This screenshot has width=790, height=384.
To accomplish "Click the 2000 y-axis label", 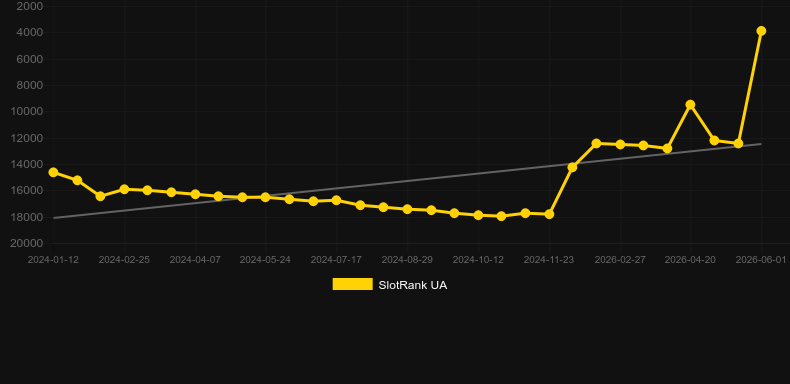I will coord(30,7).
